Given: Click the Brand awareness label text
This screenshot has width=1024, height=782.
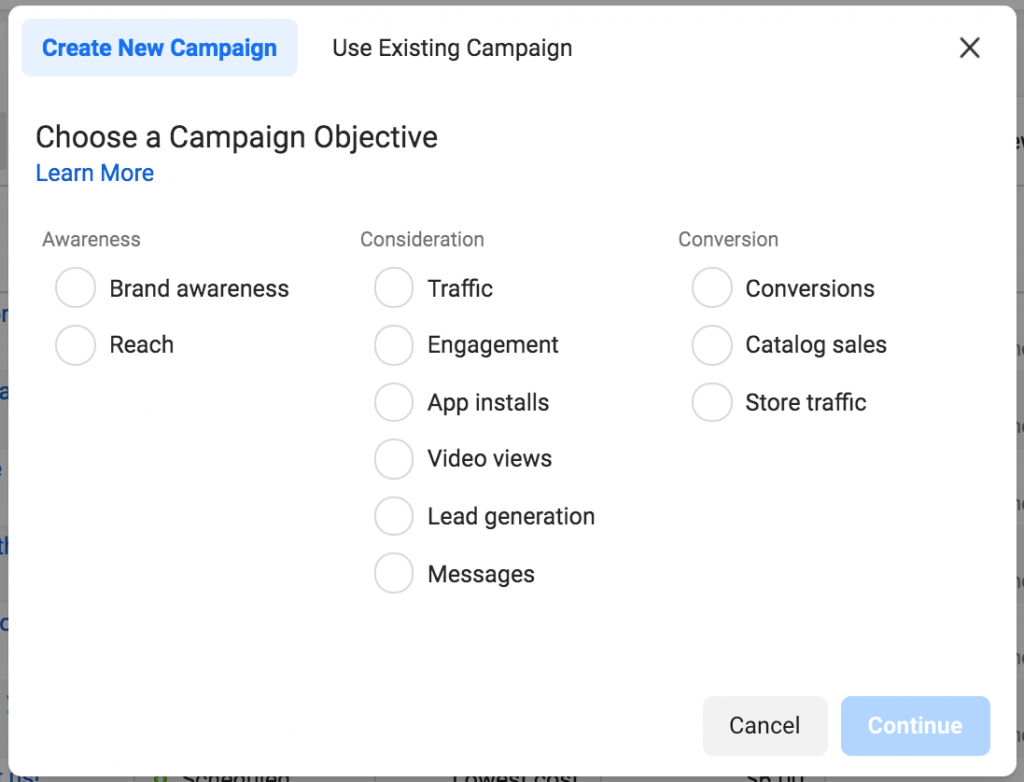Looking at the screenshot, I should click(x=199, y=289).
